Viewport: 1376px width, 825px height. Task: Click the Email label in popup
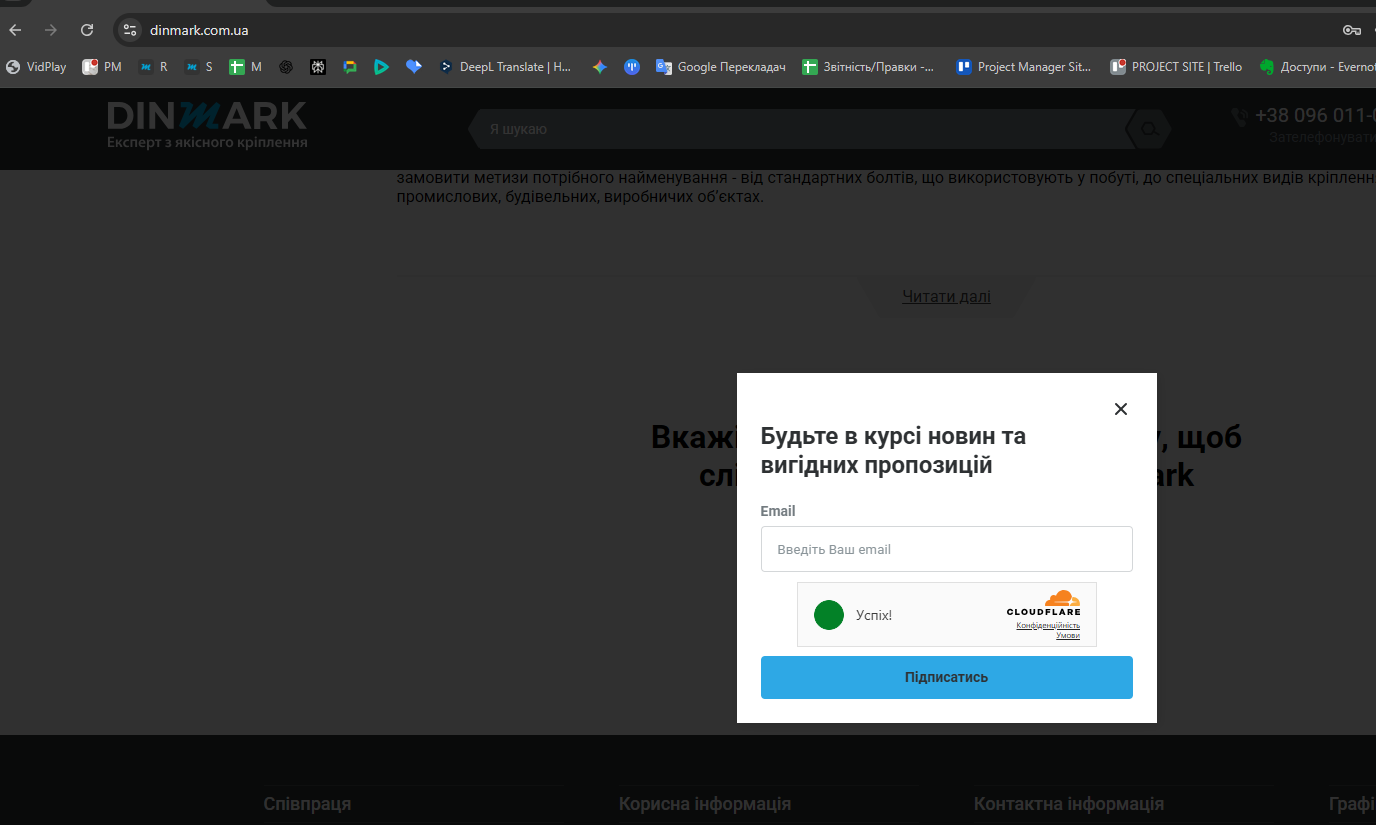click(778, 511)
